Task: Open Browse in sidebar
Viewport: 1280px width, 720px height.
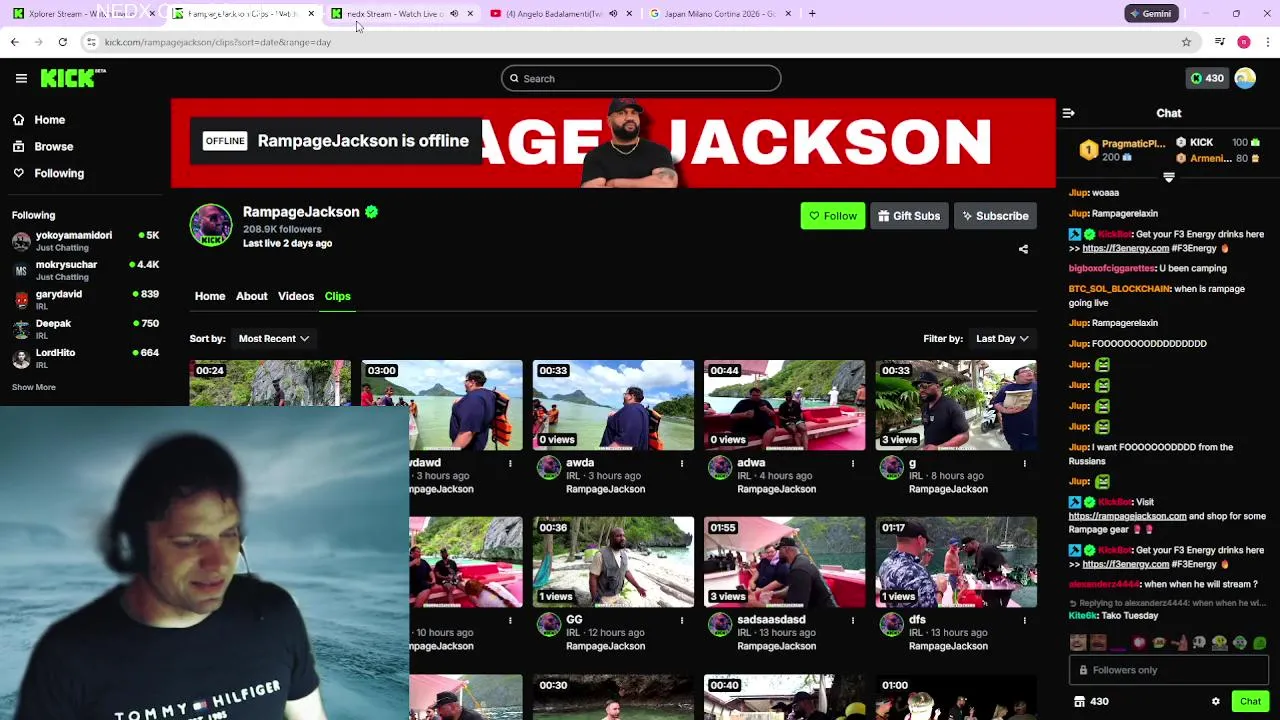Action: pyautogui.click(x=53, y=146)
